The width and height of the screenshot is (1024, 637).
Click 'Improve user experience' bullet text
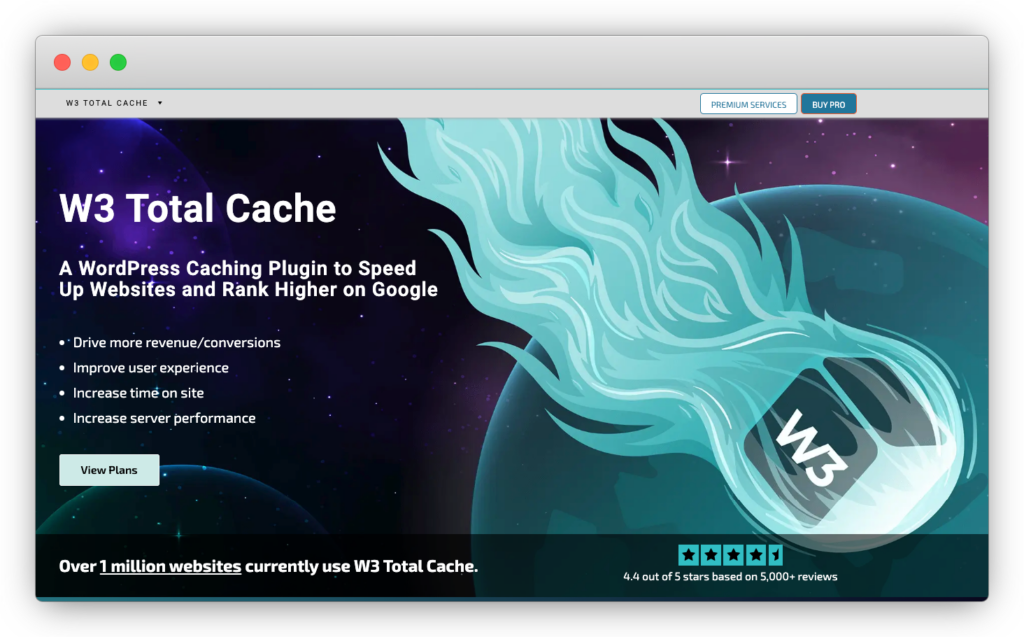click(151, 368)
